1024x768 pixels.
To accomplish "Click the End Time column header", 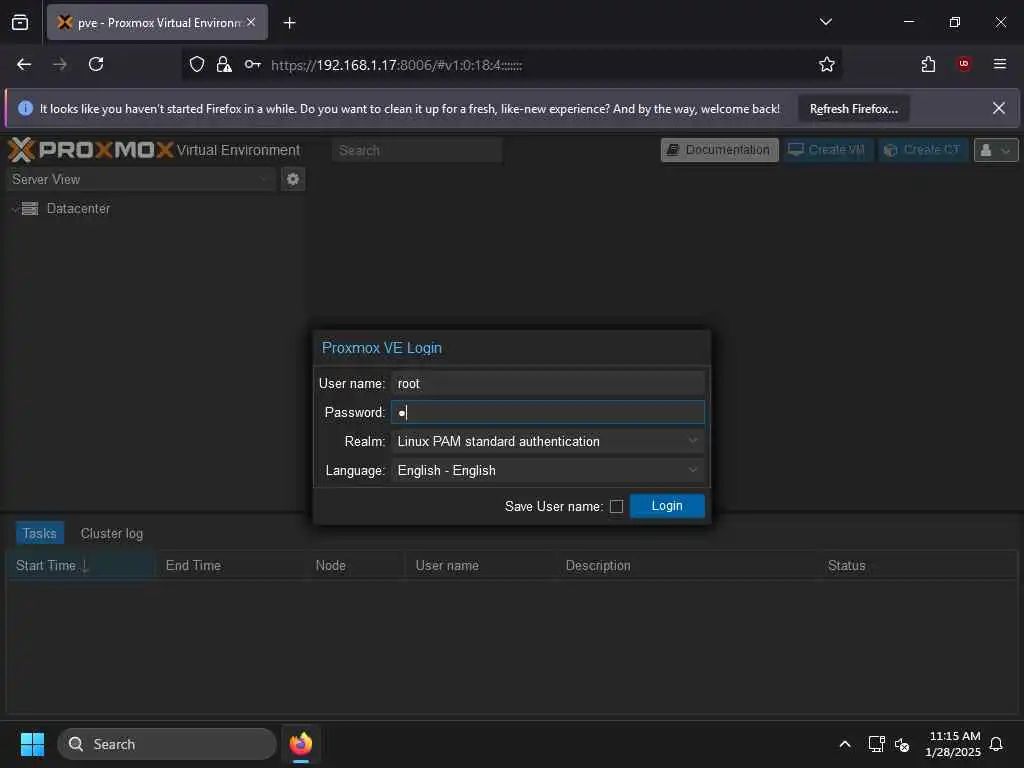I will [x=231, y=566].
